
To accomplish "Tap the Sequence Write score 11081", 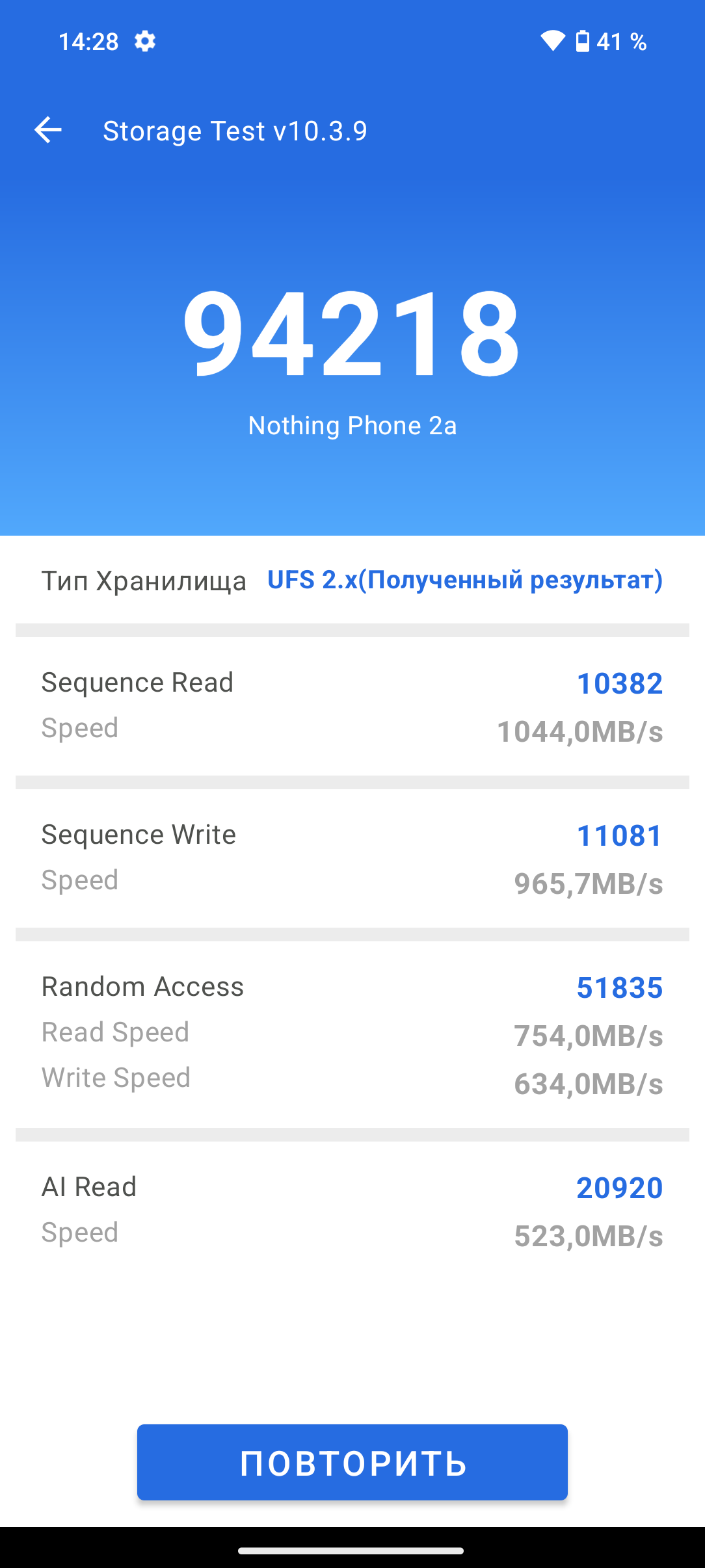I will click(619, 835).
